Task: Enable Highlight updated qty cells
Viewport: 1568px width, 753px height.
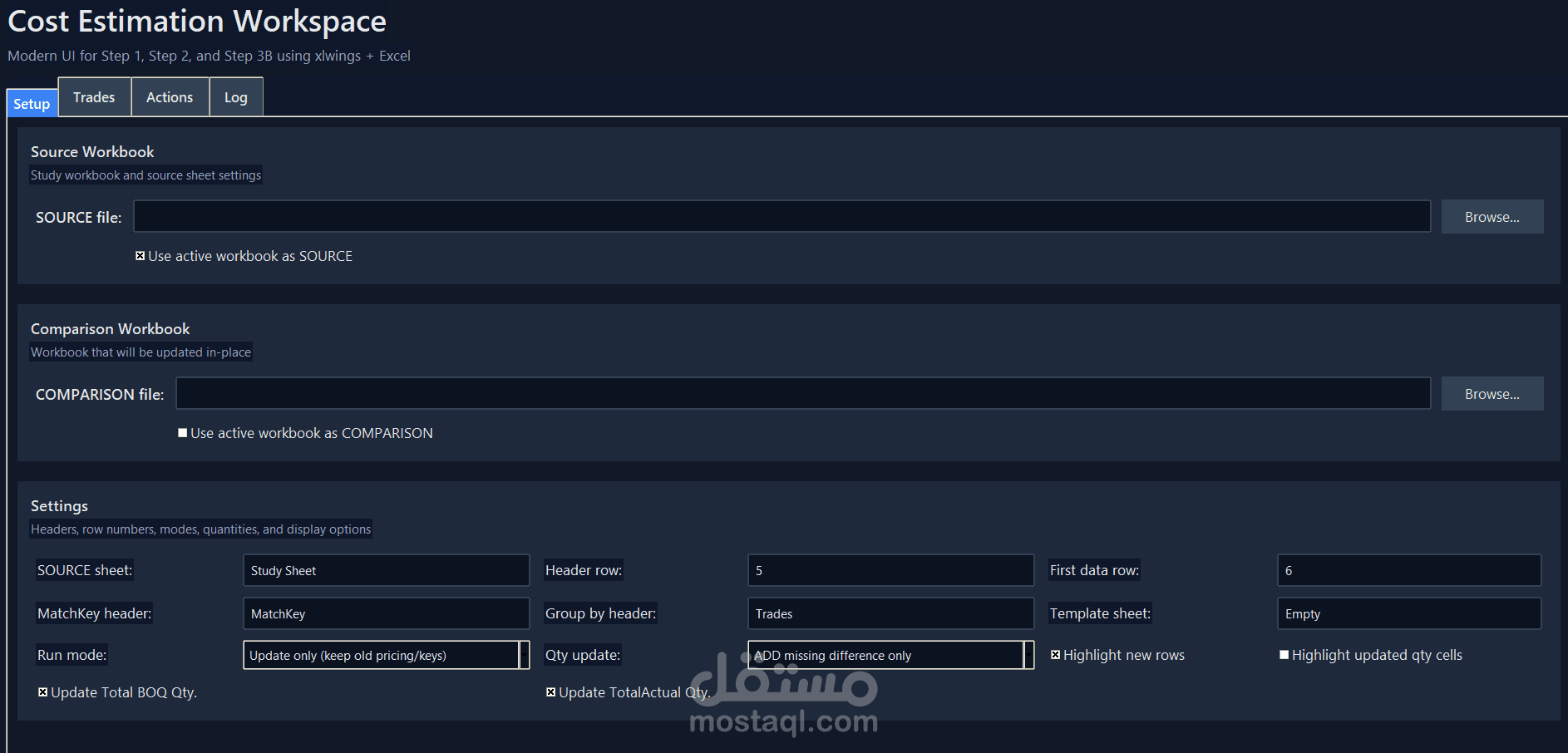Action: pyautogui.click(x=1284, y=654)
